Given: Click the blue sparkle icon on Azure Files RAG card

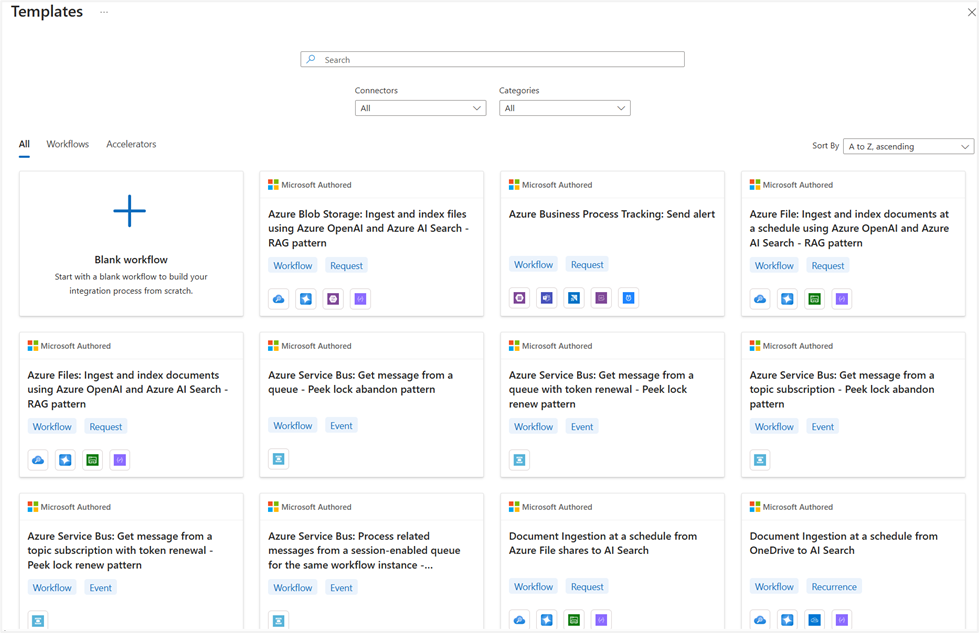Looking at the screenshot, I should tap(66, 460).
